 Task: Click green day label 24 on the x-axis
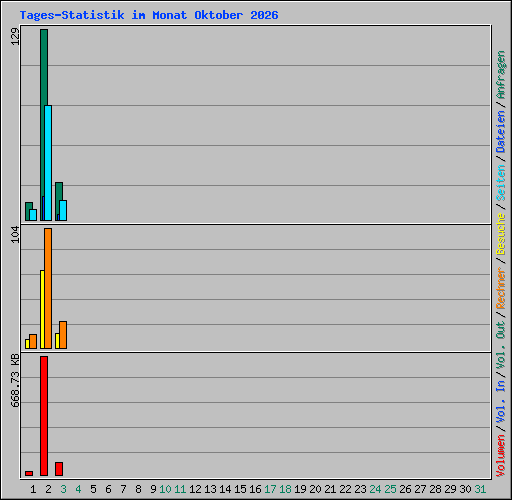(375, 489)
